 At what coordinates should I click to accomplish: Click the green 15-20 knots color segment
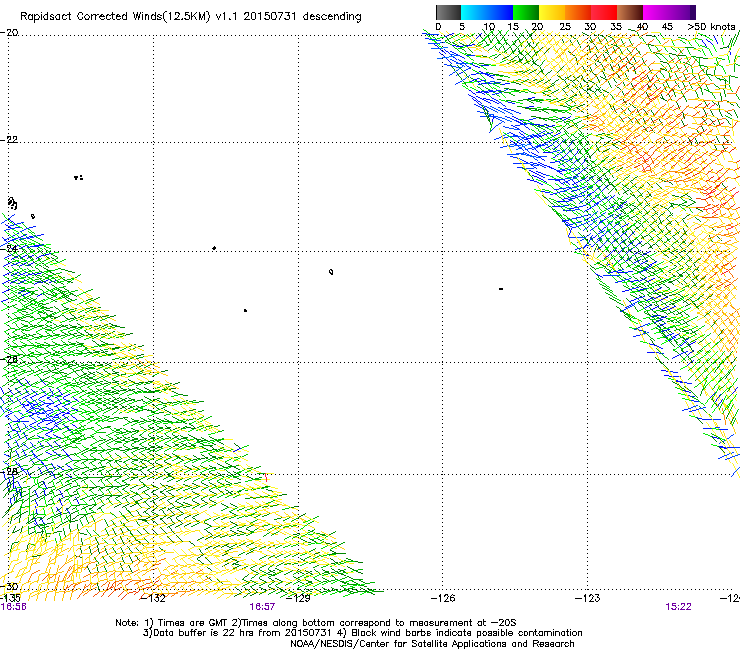pos(526,13)
